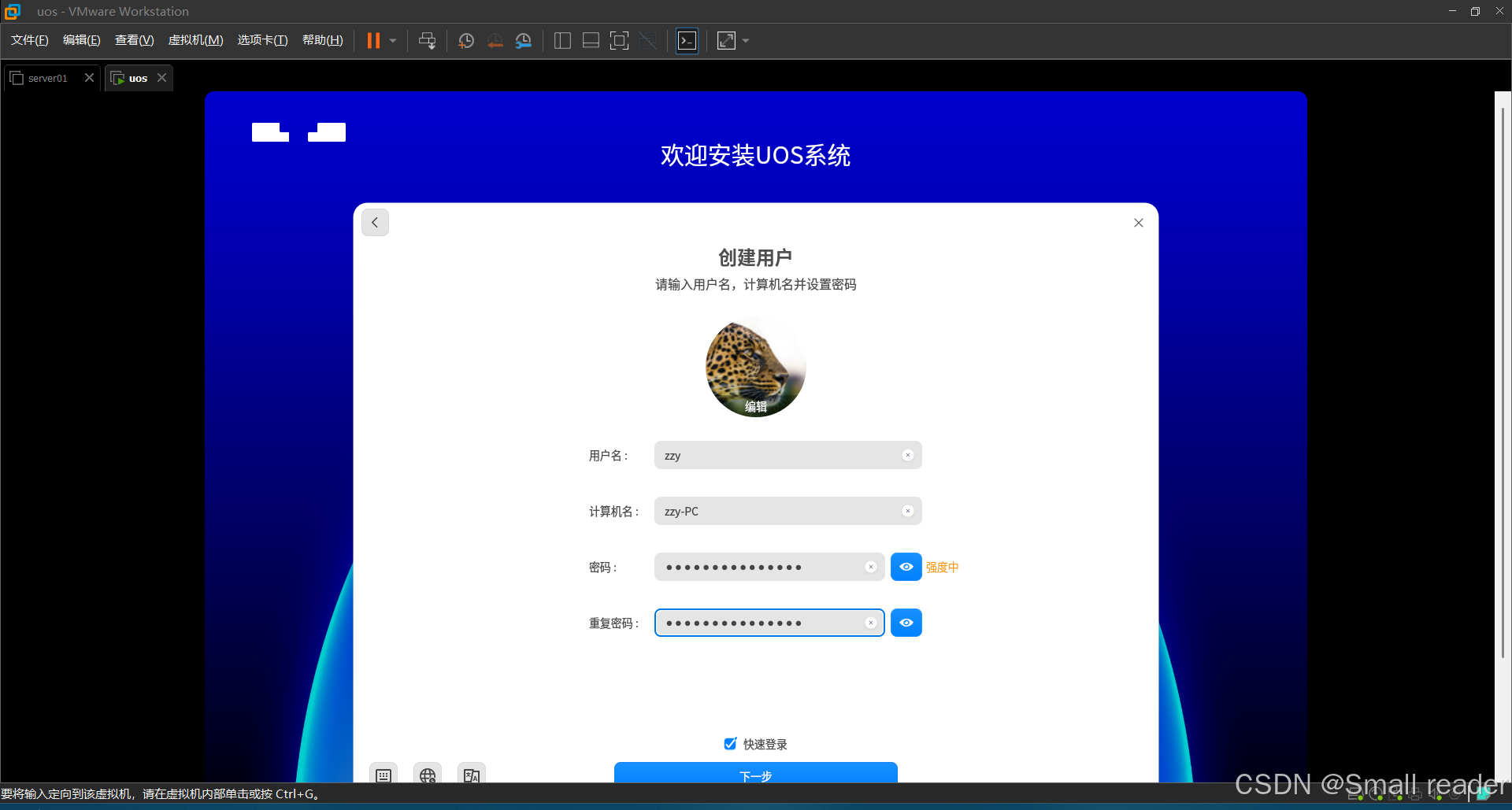1512x810 pixels.
Task: Switch to the server01 tab
Action: point(47,78)
